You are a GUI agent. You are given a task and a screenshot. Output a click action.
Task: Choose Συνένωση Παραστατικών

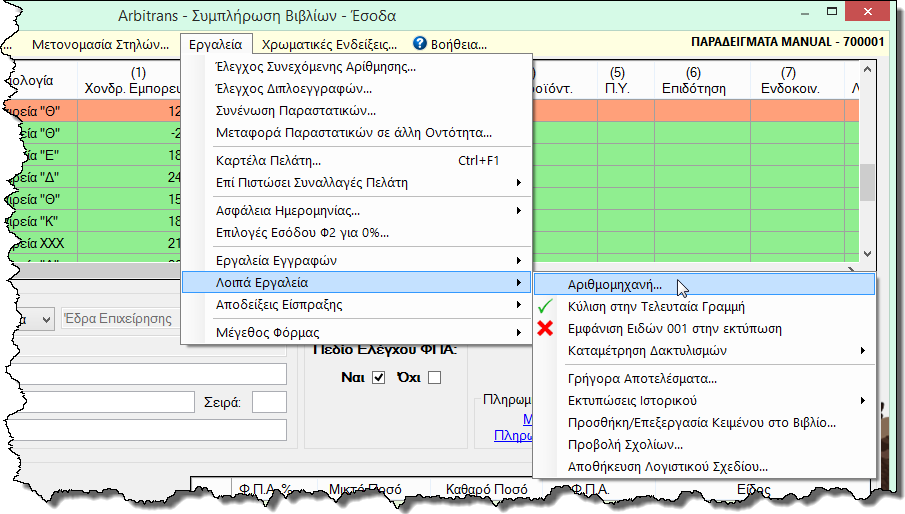pos(356,111)
